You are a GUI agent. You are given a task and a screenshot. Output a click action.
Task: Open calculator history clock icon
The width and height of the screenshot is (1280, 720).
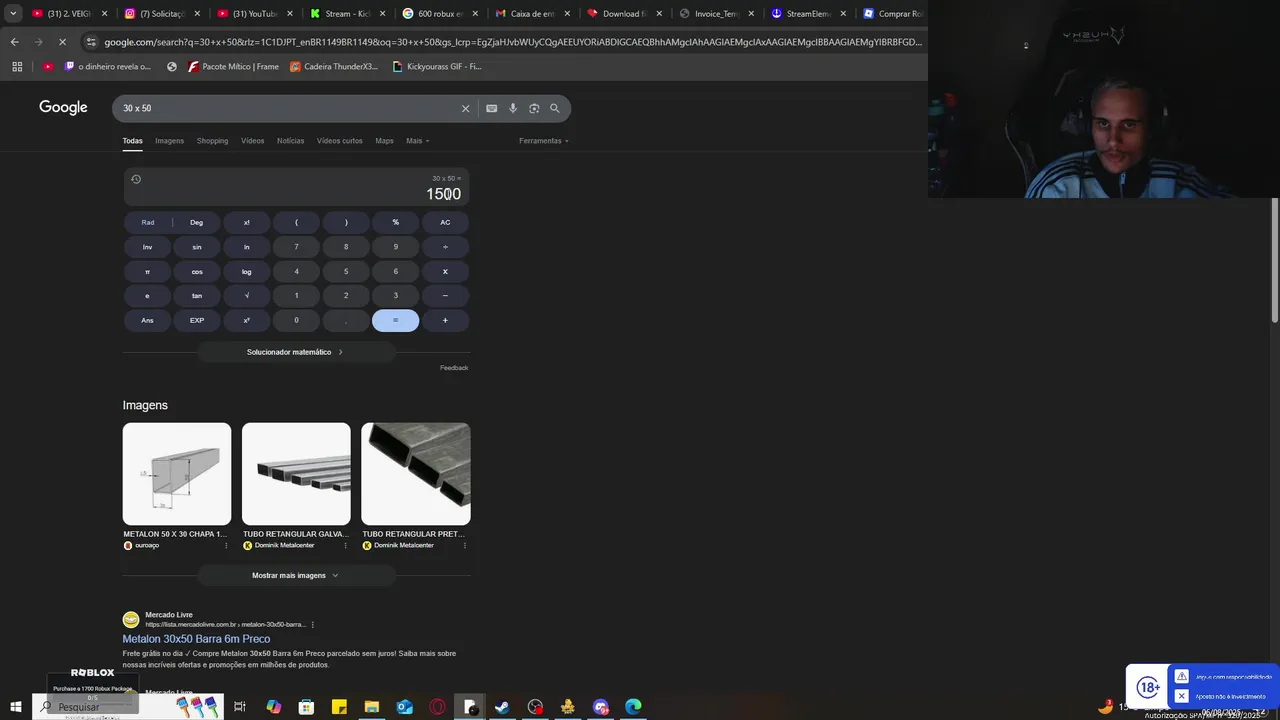tap(136, 179)
